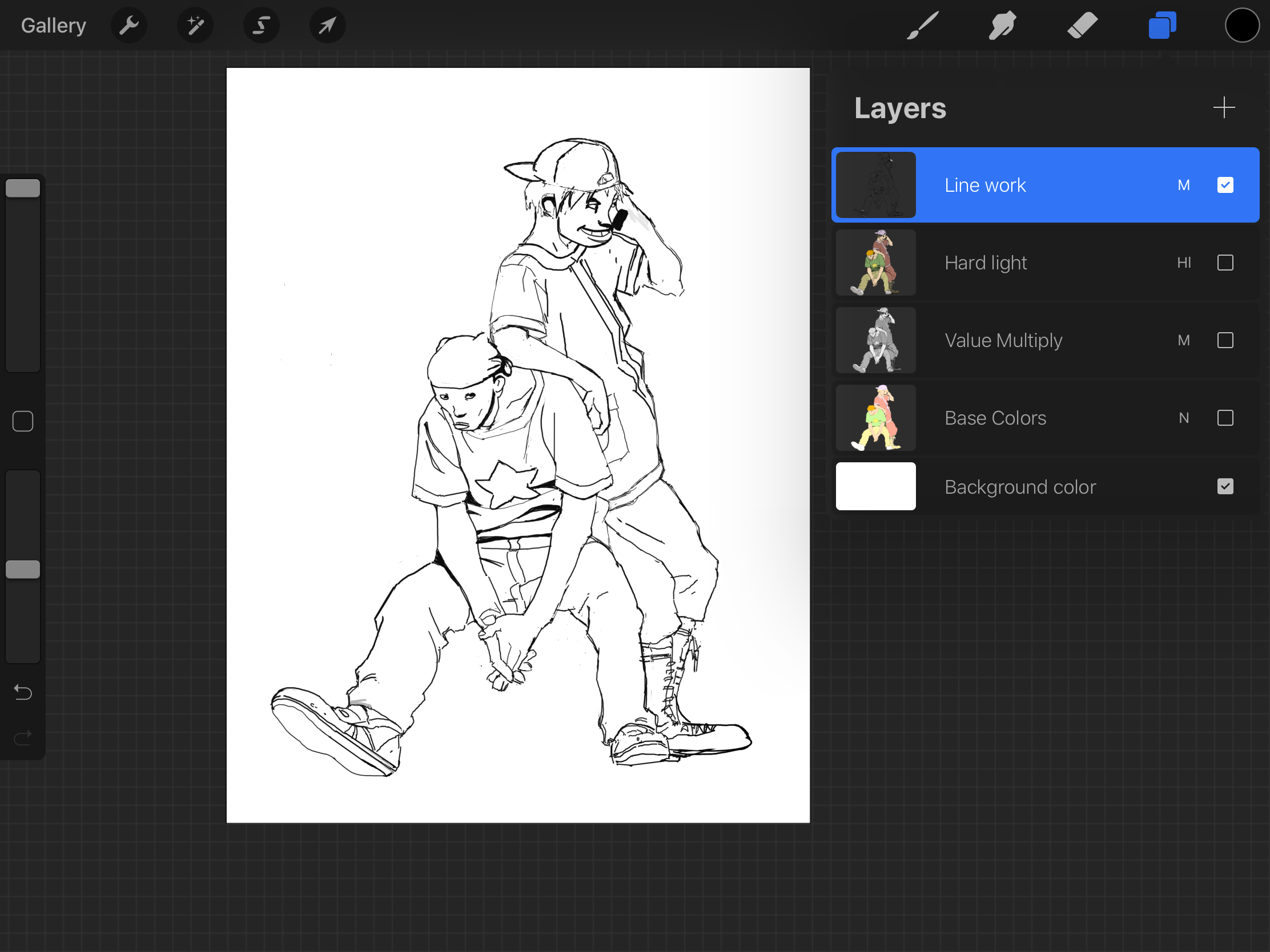Hide the Line work layer
Image resolution: width=1270 pixels, height=952 pixels.
(x=1225, y=185)
